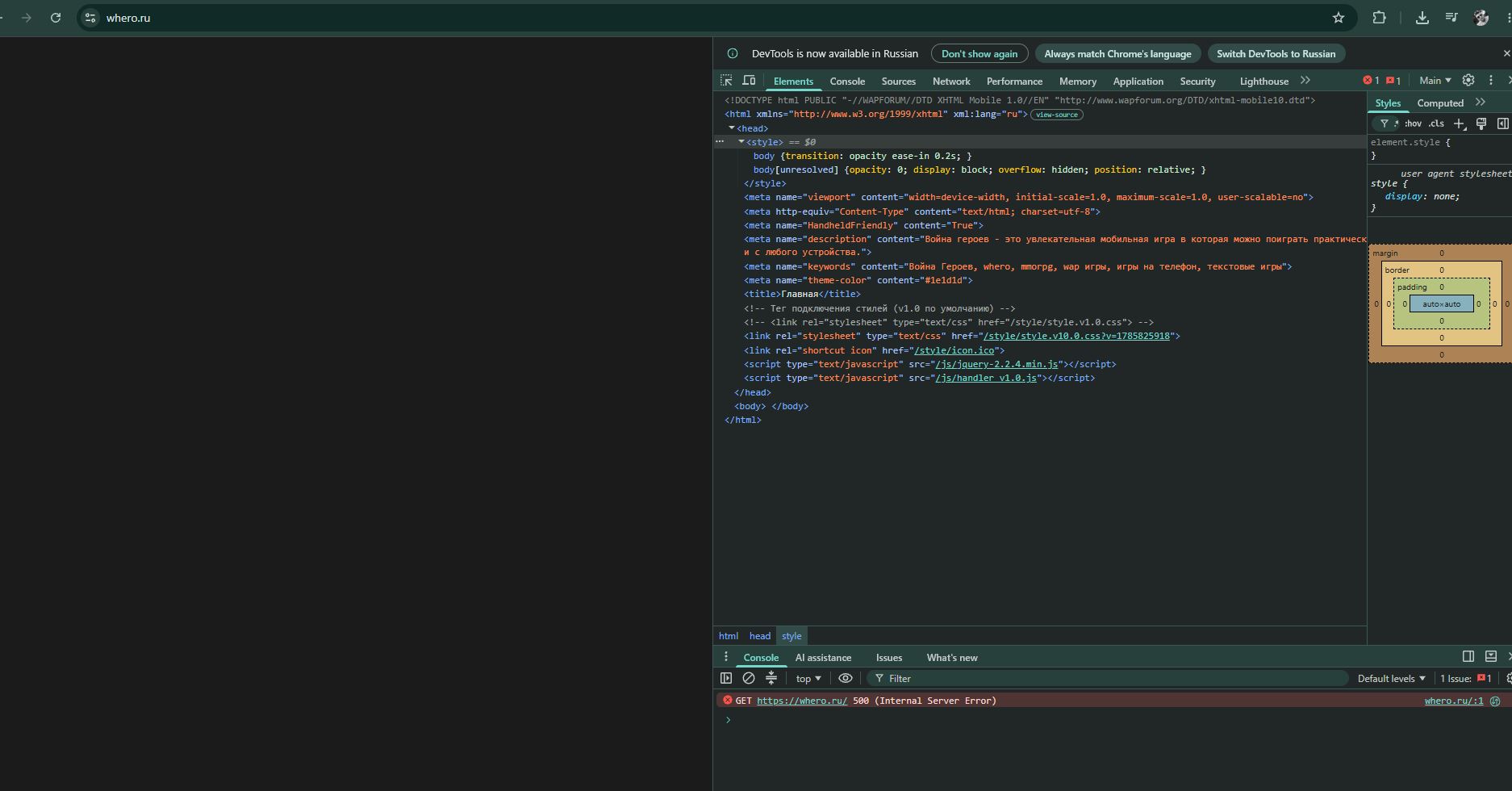1512x791 pixels.
Task: Create live expression with the eye icon
Action: click(x=846, y=678)
